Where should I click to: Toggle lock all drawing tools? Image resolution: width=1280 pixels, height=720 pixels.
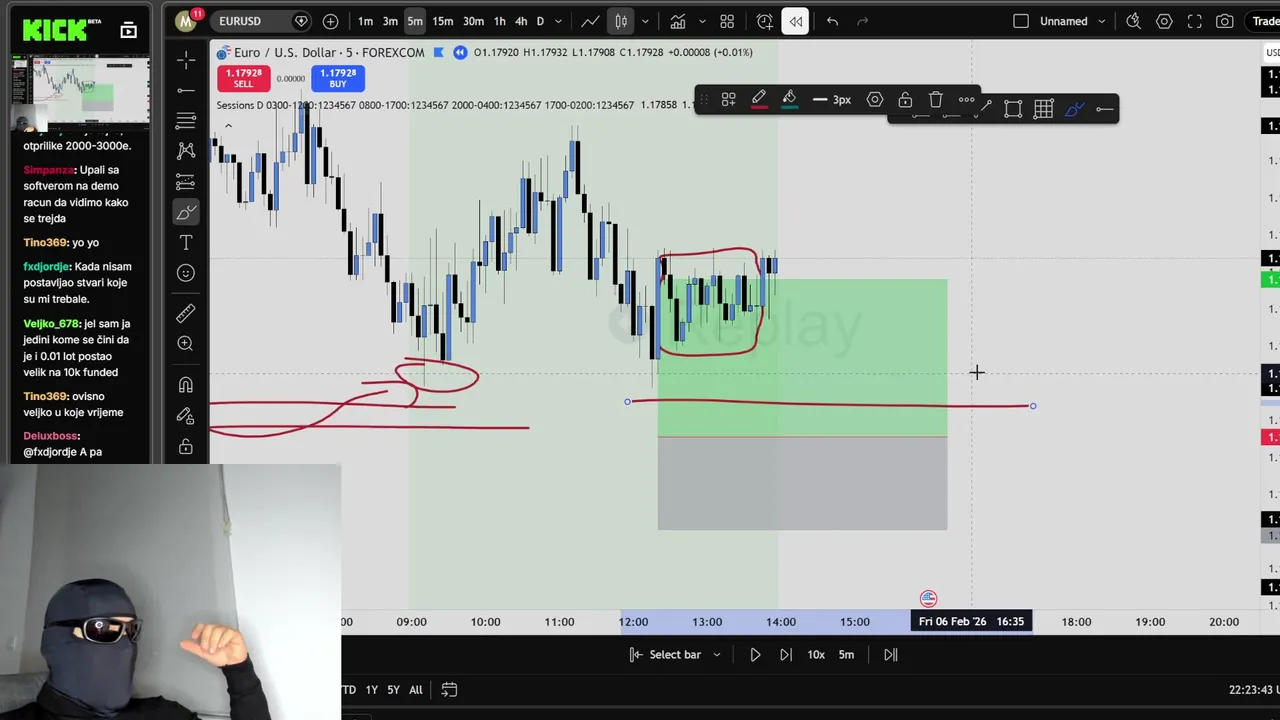point(186,446)
